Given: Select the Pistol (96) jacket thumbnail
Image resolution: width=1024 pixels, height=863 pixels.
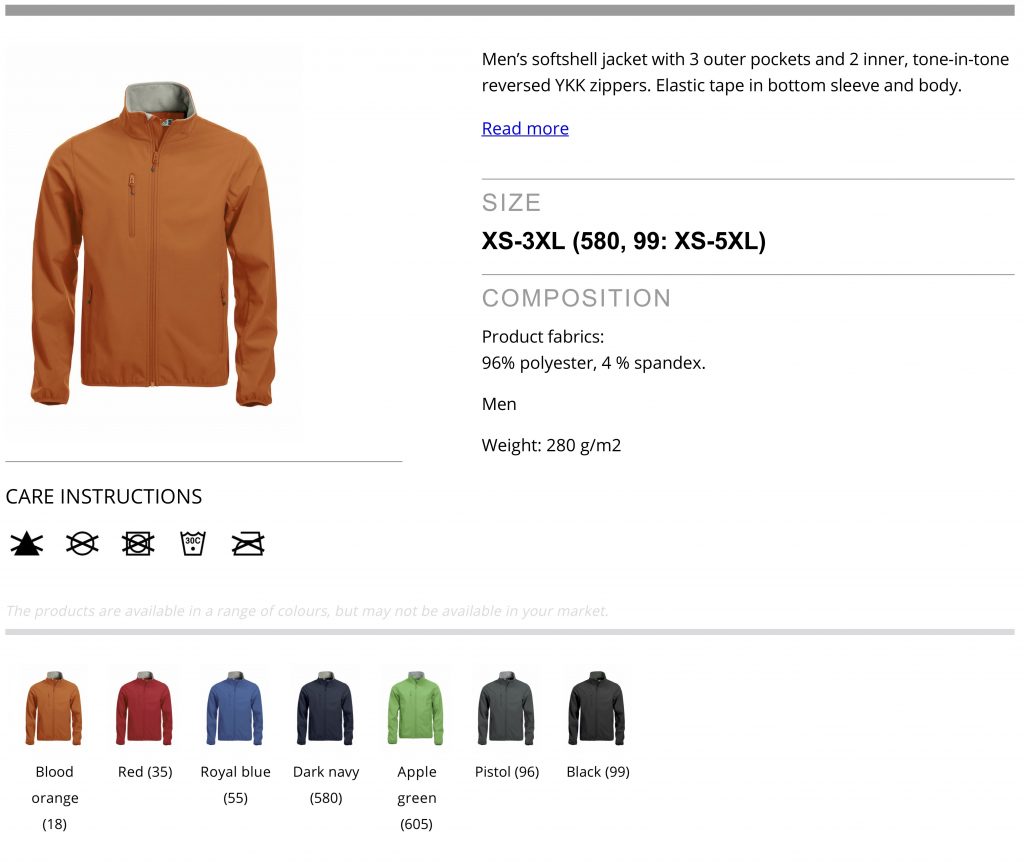Looking at the screenshot, I should point(506,708).
